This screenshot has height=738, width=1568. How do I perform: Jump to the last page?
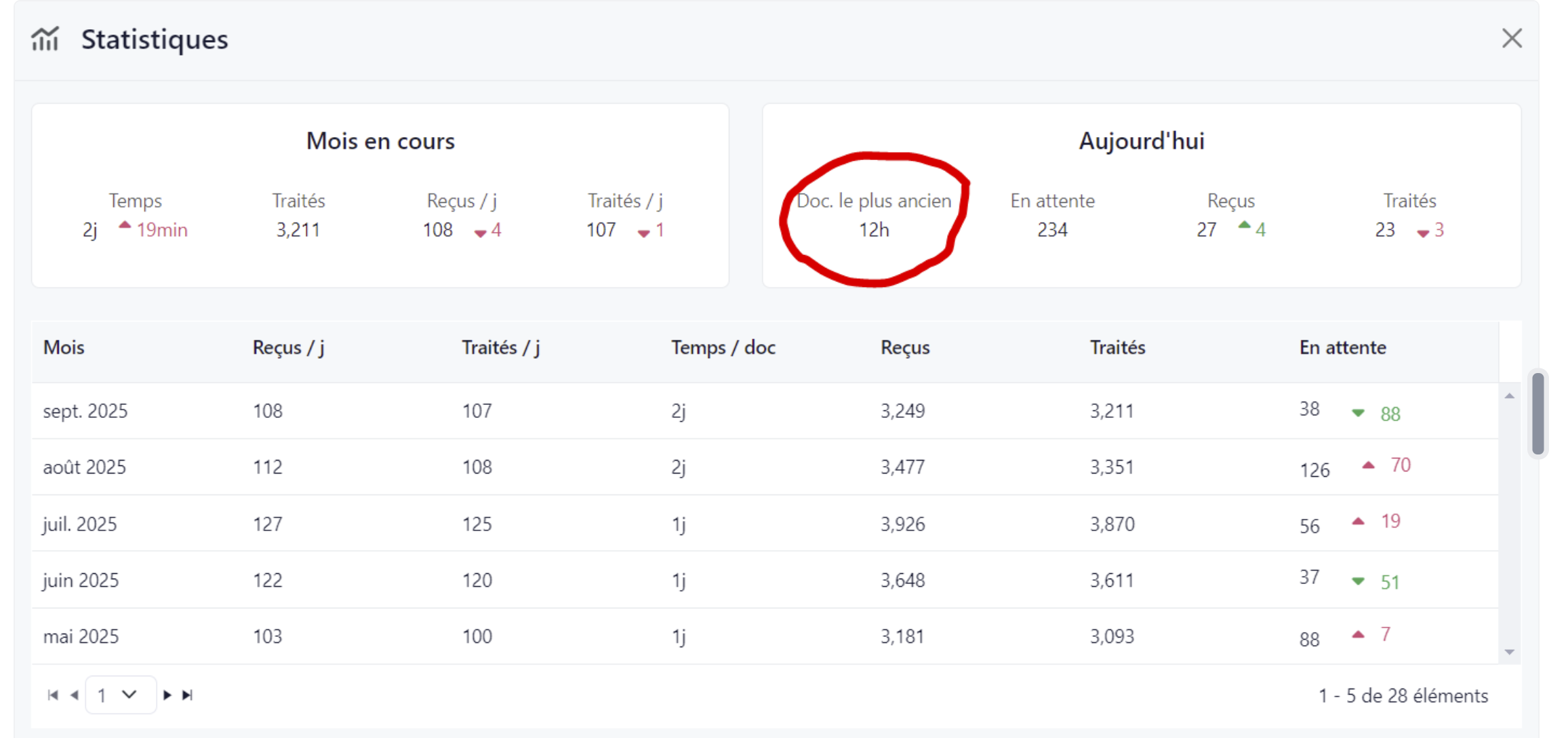pos(188,695)
